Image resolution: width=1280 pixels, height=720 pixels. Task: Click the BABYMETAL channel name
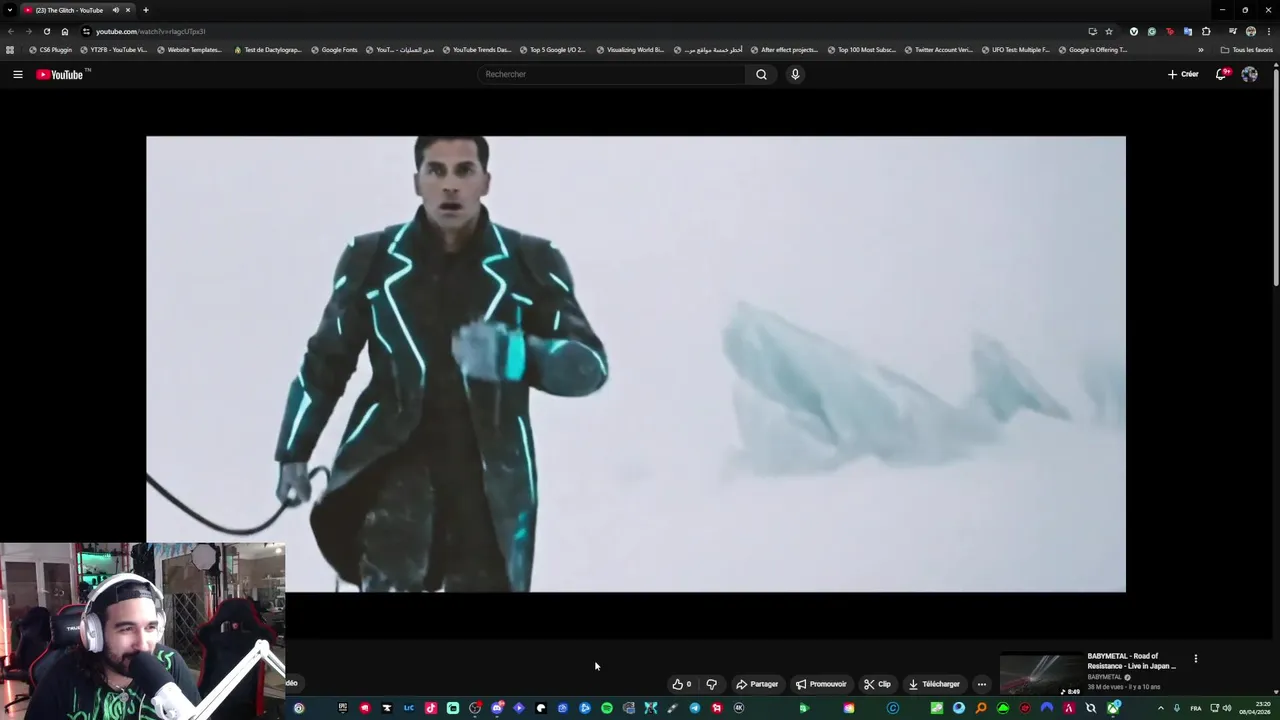[x=1105, y=677]
